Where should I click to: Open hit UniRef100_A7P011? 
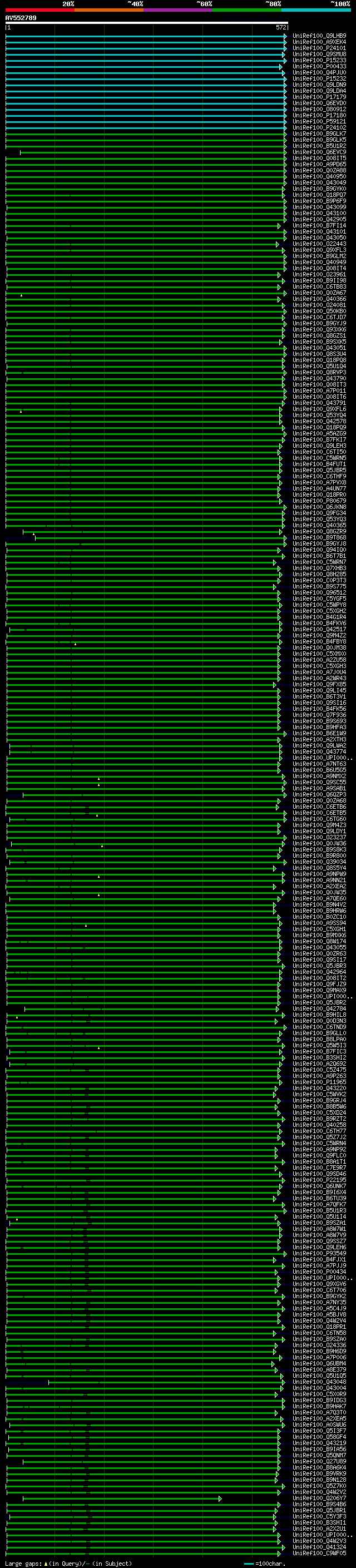(x=319, y=391)
